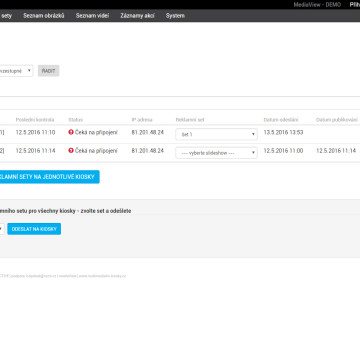Click the 'Poslední kontrola' column header
The image size is (360, 360).
click(x=35, y=120)
